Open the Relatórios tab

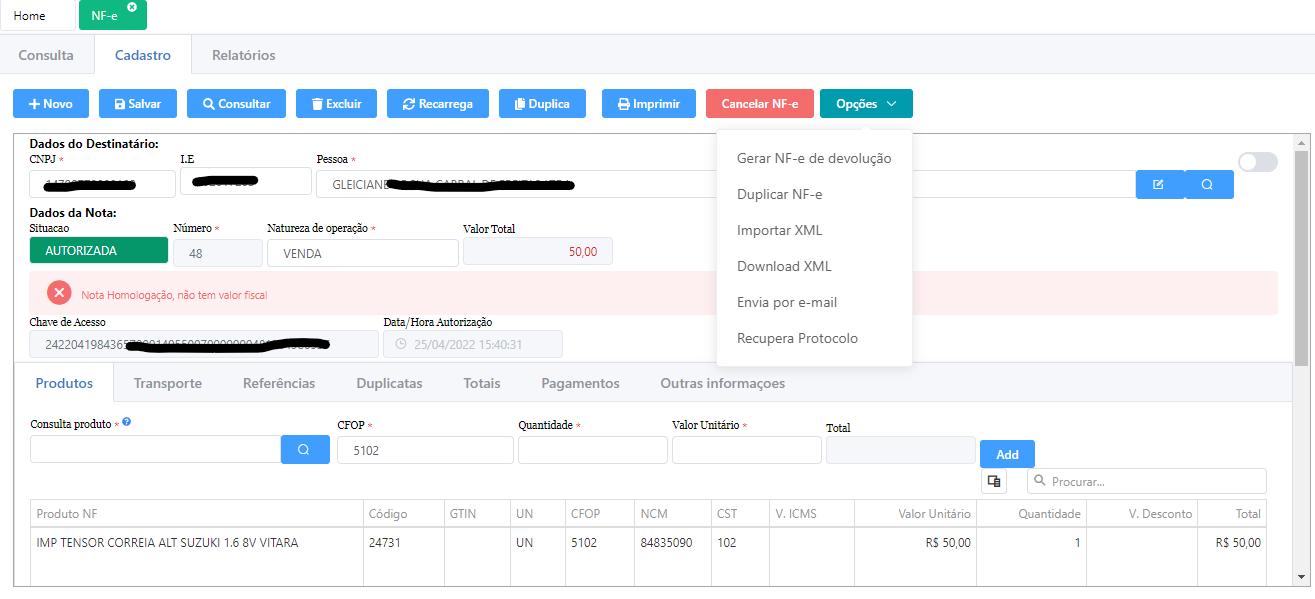pyautogui.click(x=243, y=55)
